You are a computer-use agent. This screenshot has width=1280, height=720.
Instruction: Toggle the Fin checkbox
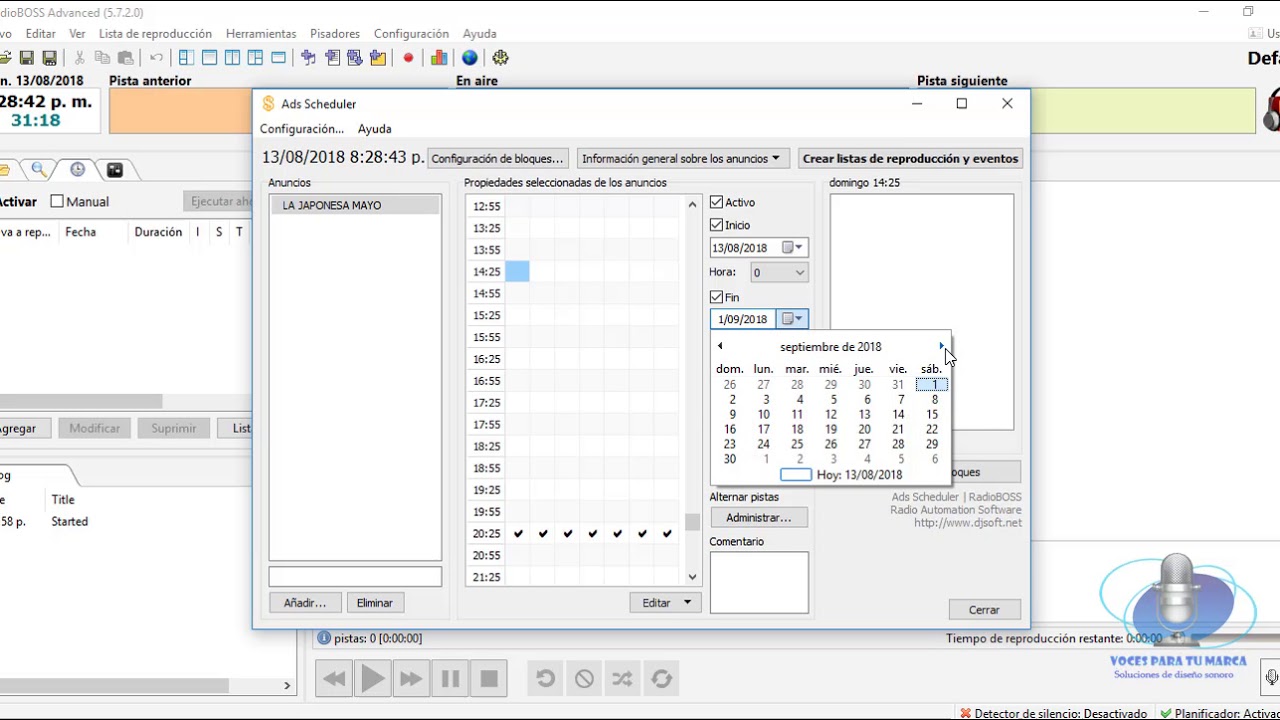tap(716, 297)
